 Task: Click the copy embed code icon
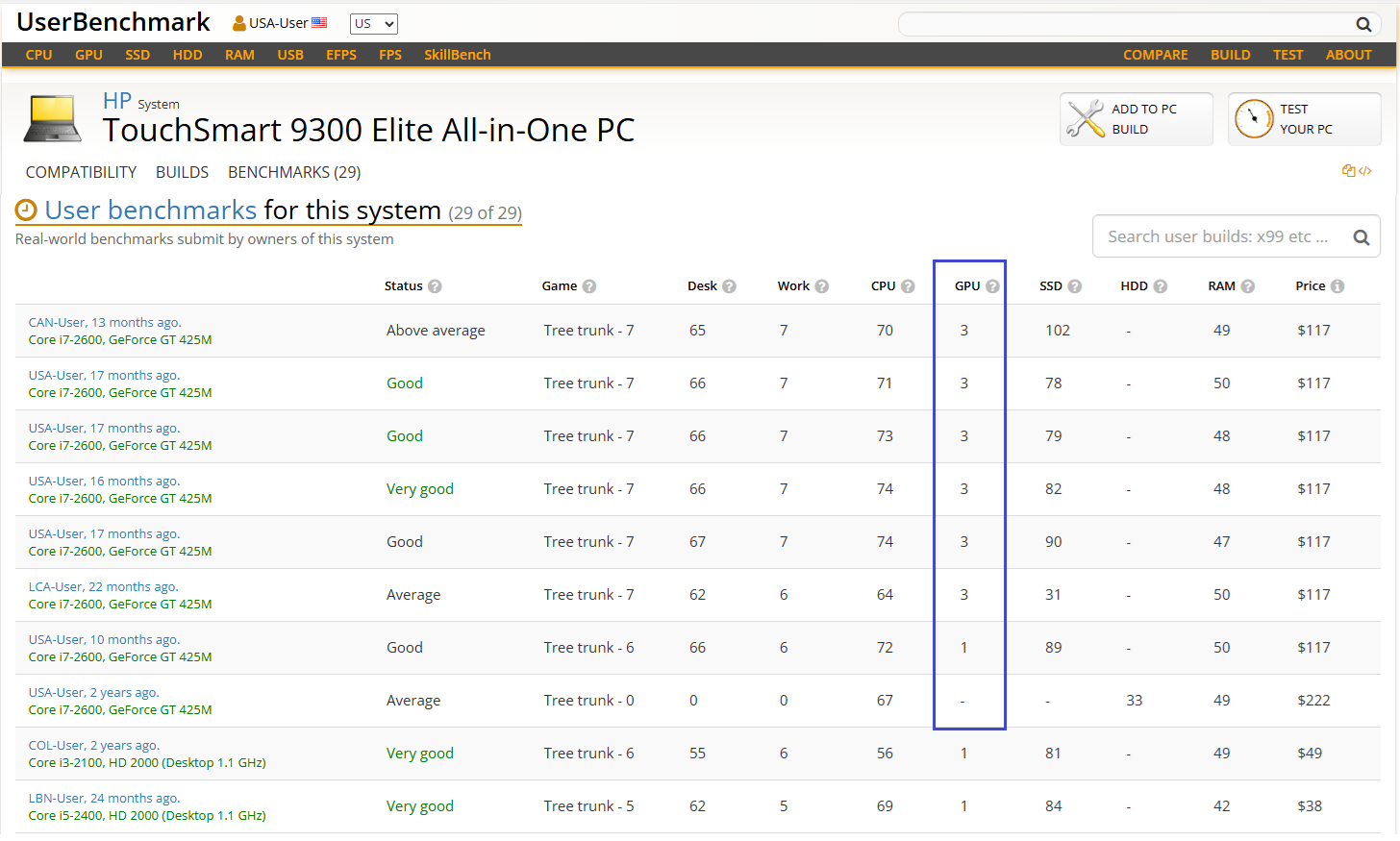pos(1356,171)
